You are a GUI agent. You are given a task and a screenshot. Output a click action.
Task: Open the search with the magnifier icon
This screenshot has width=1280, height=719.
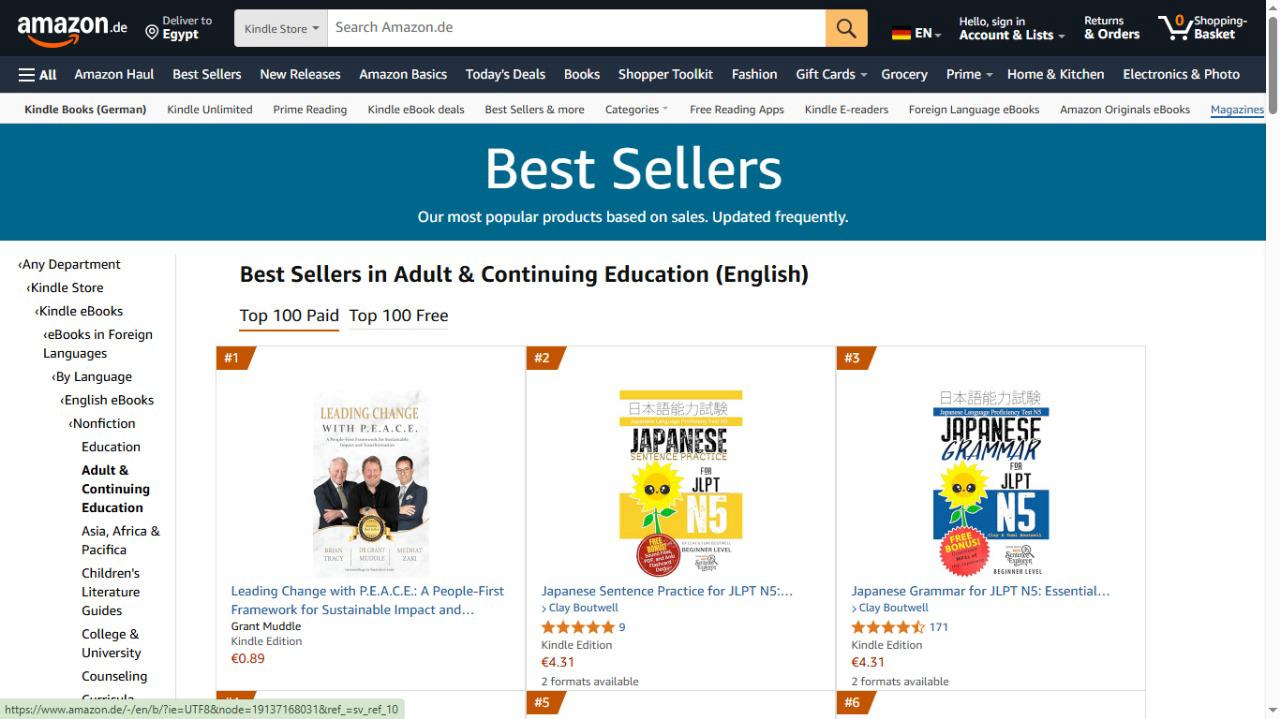click(x=845, y=27)
